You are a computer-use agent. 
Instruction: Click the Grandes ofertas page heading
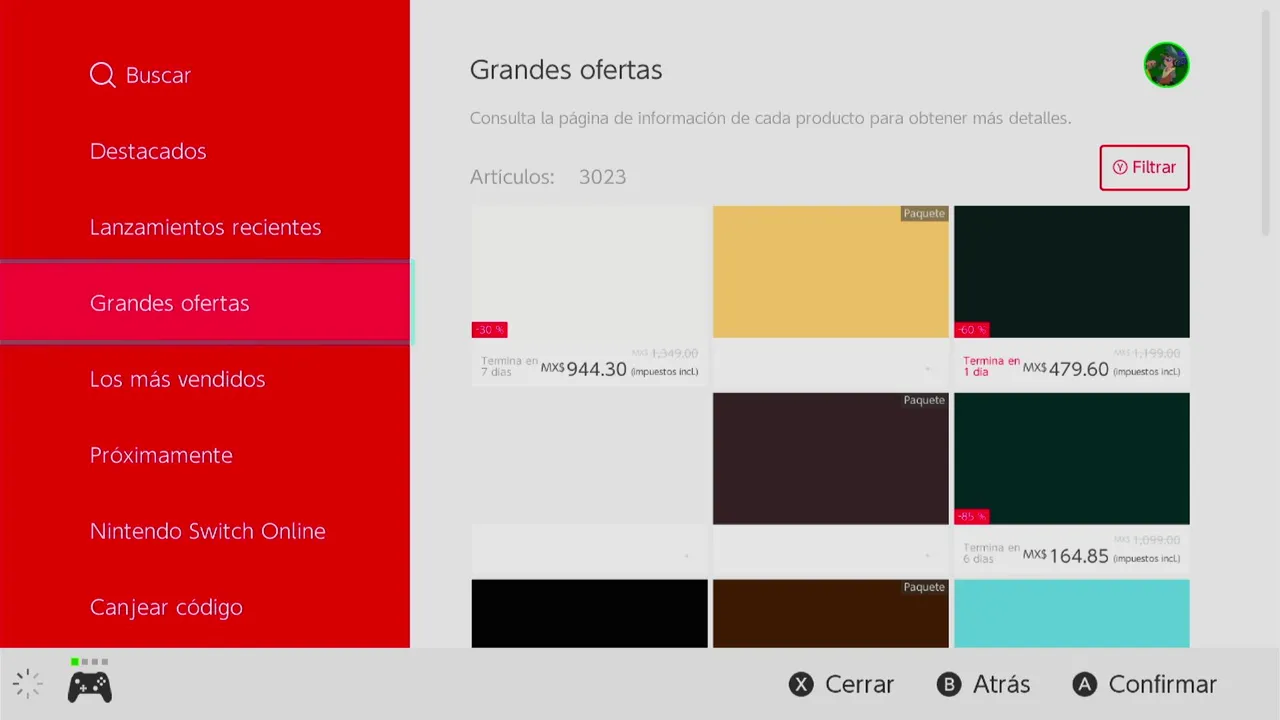(566, 70)
